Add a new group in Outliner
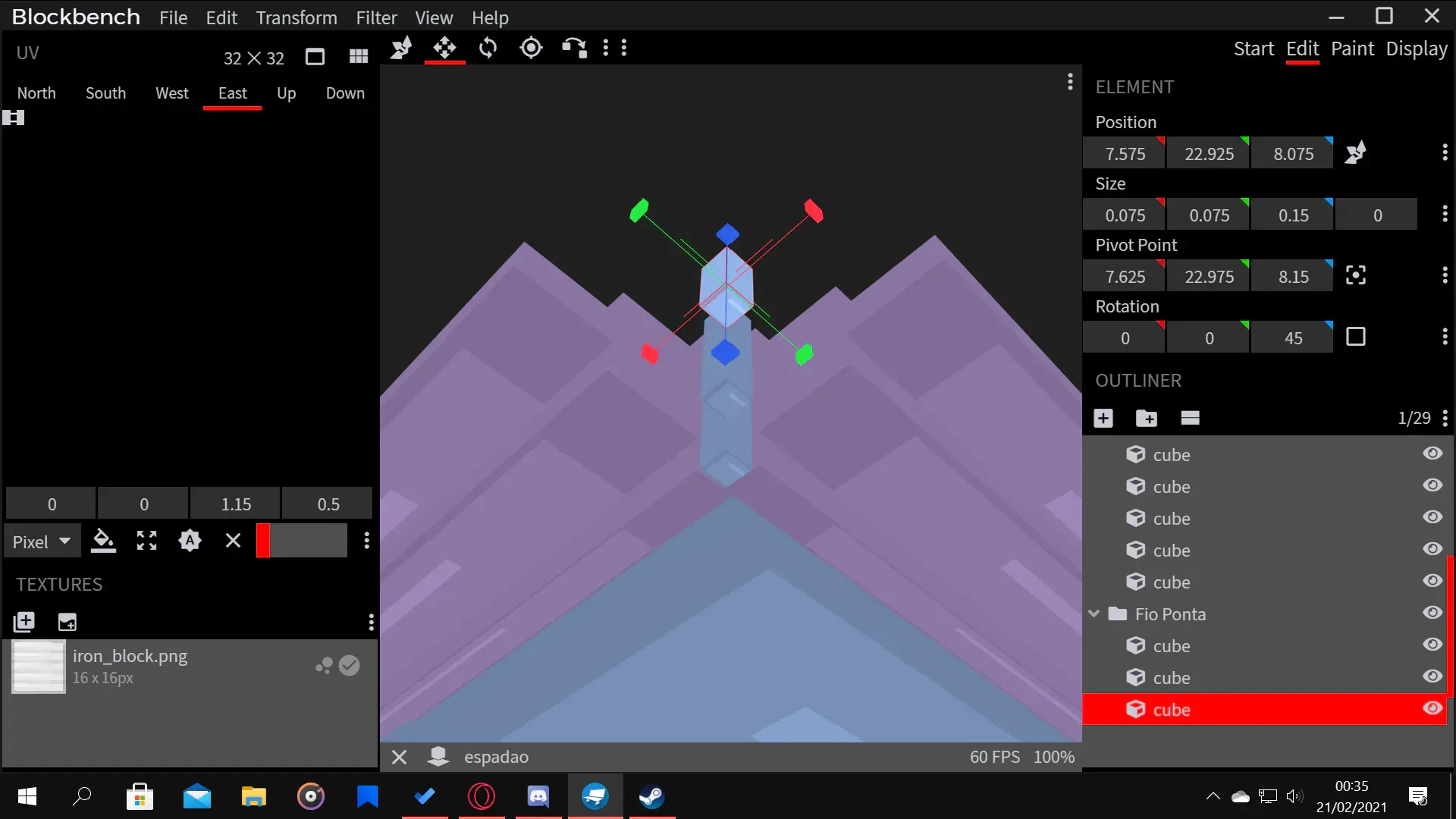Viewport: 1456px width, 819px height. 1147,418
